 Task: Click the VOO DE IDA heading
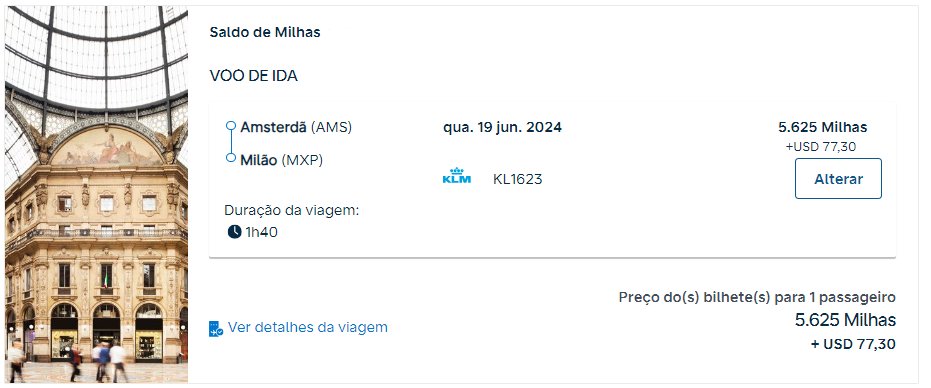254,76
